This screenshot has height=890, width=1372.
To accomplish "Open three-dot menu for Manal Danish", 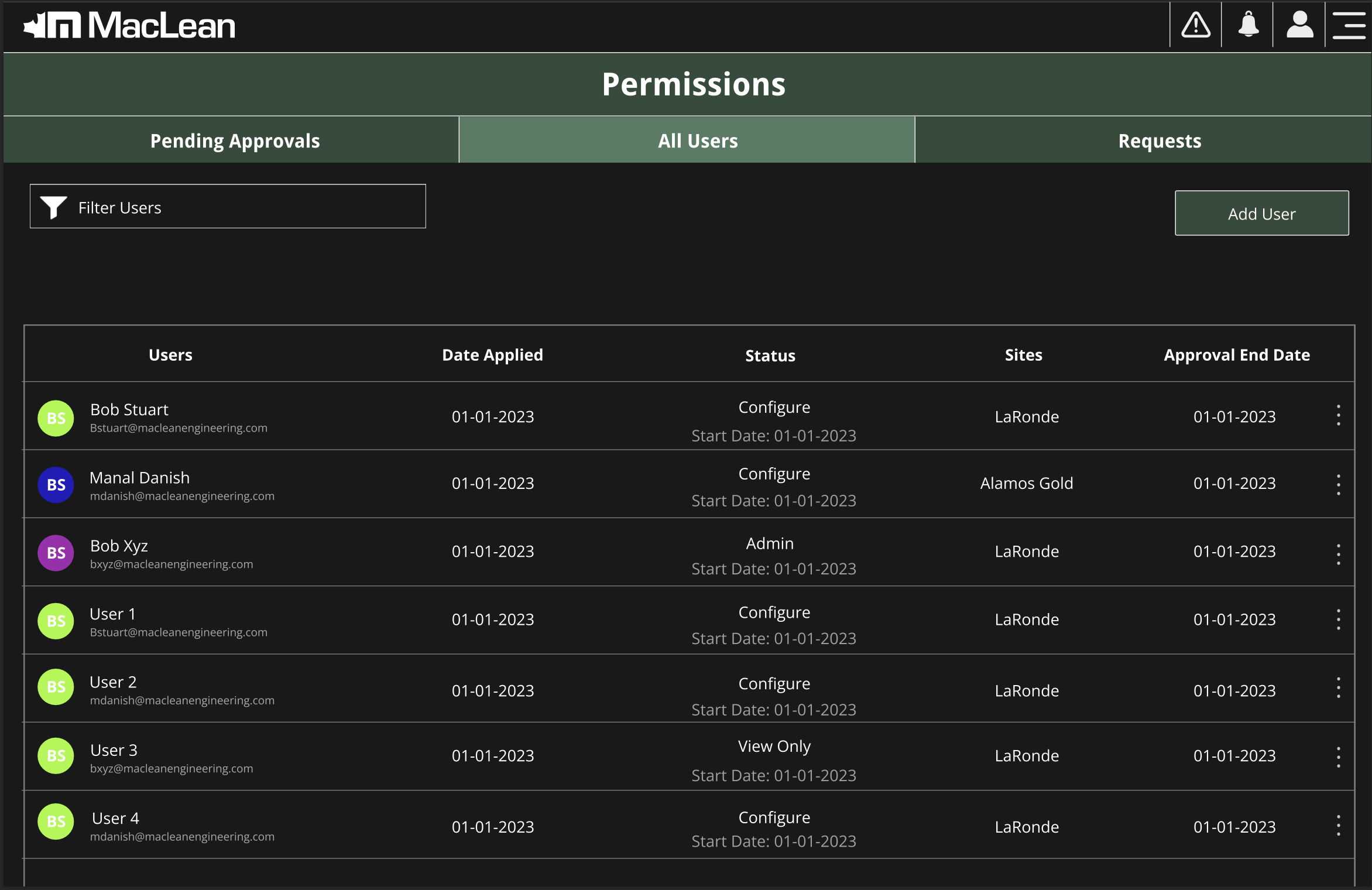I will click(x=1338, y=484).
